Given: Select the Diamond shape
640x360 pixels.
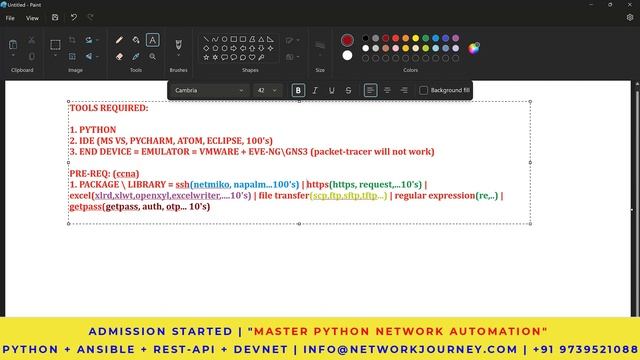Looking at the screenshot, I should [206, 48].
